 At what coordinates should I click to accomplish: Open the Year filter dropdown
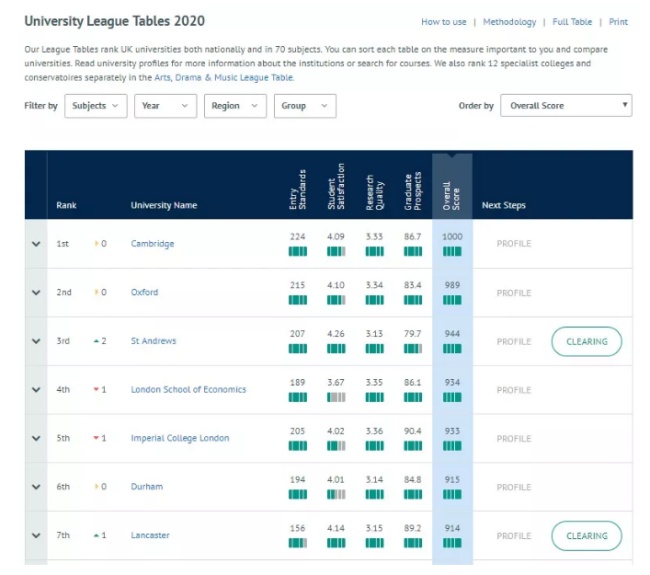pyautogui.click(x=165, y=106)
